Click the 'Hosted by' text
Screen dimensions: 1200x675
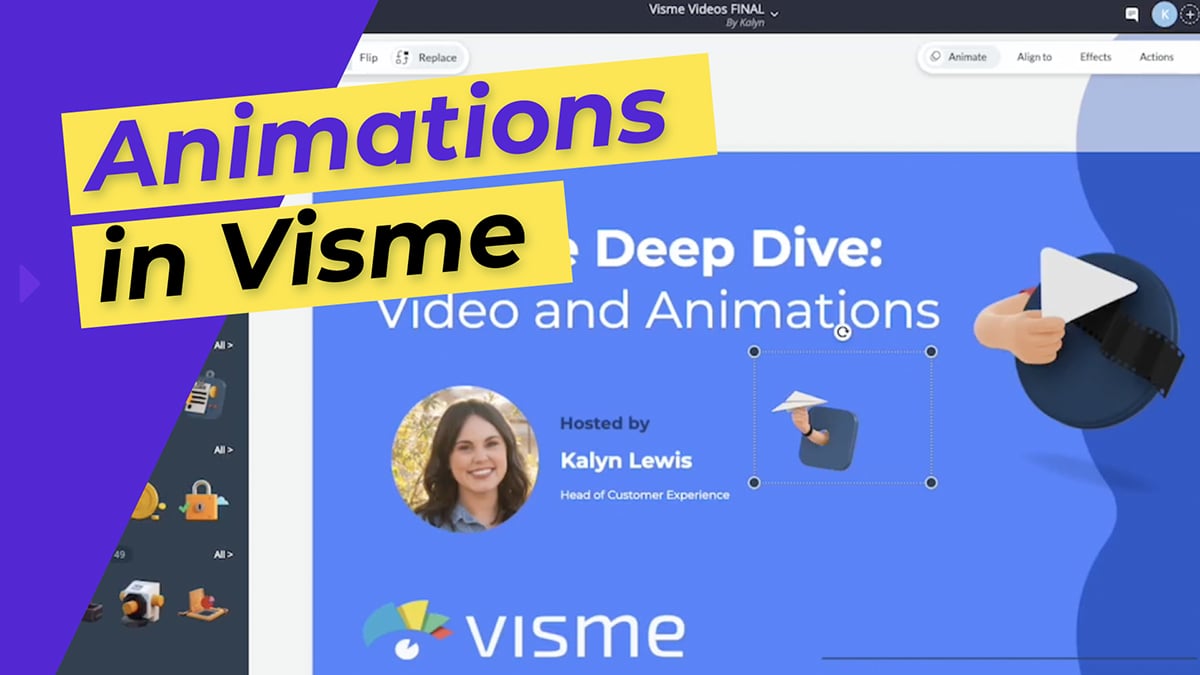point(604,423)
